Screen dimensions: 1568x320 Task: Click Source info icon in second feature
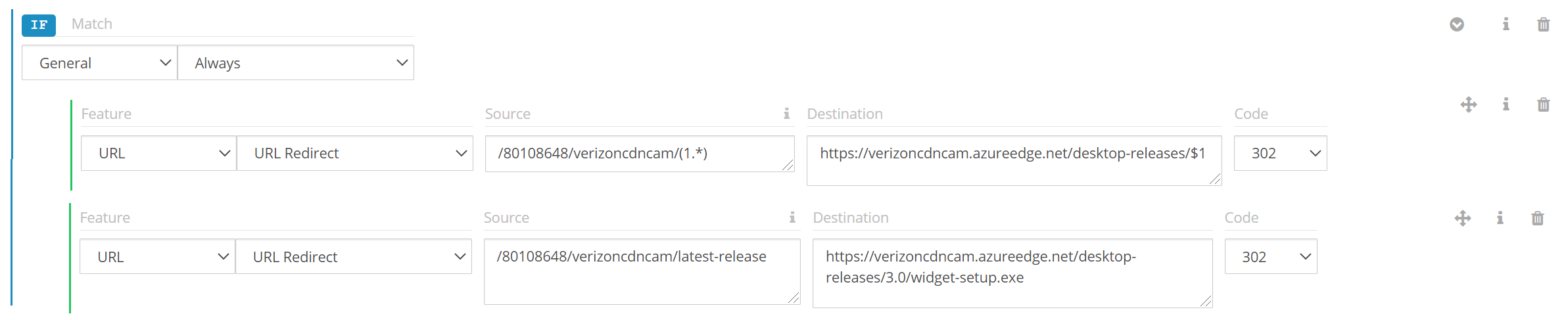click(792, 217)
